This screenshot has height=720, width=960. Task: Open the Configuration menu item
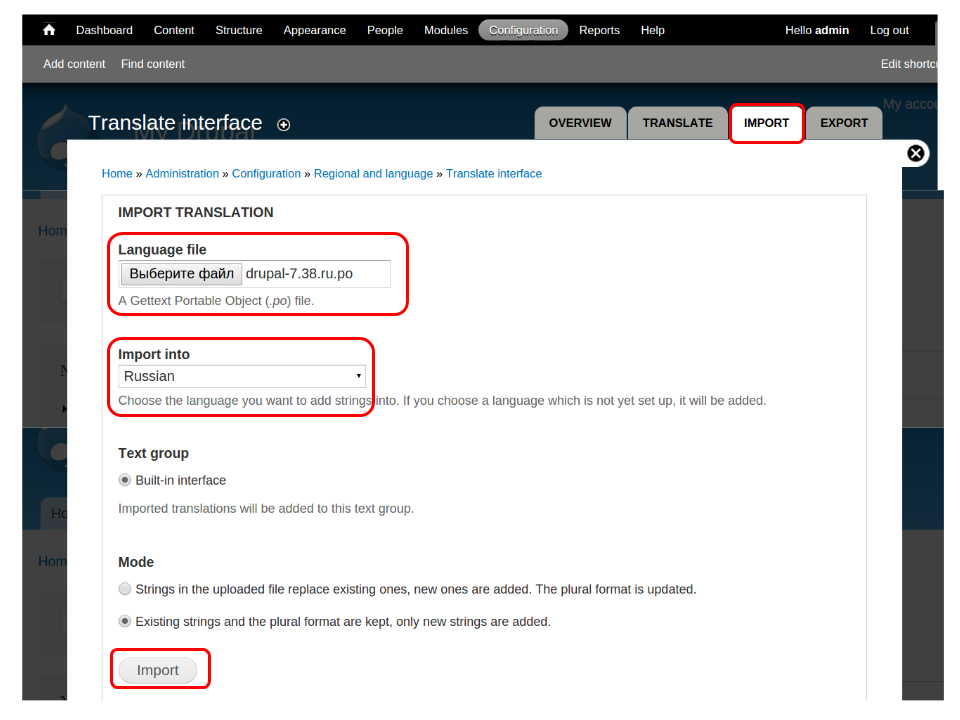tap(523, 30)
